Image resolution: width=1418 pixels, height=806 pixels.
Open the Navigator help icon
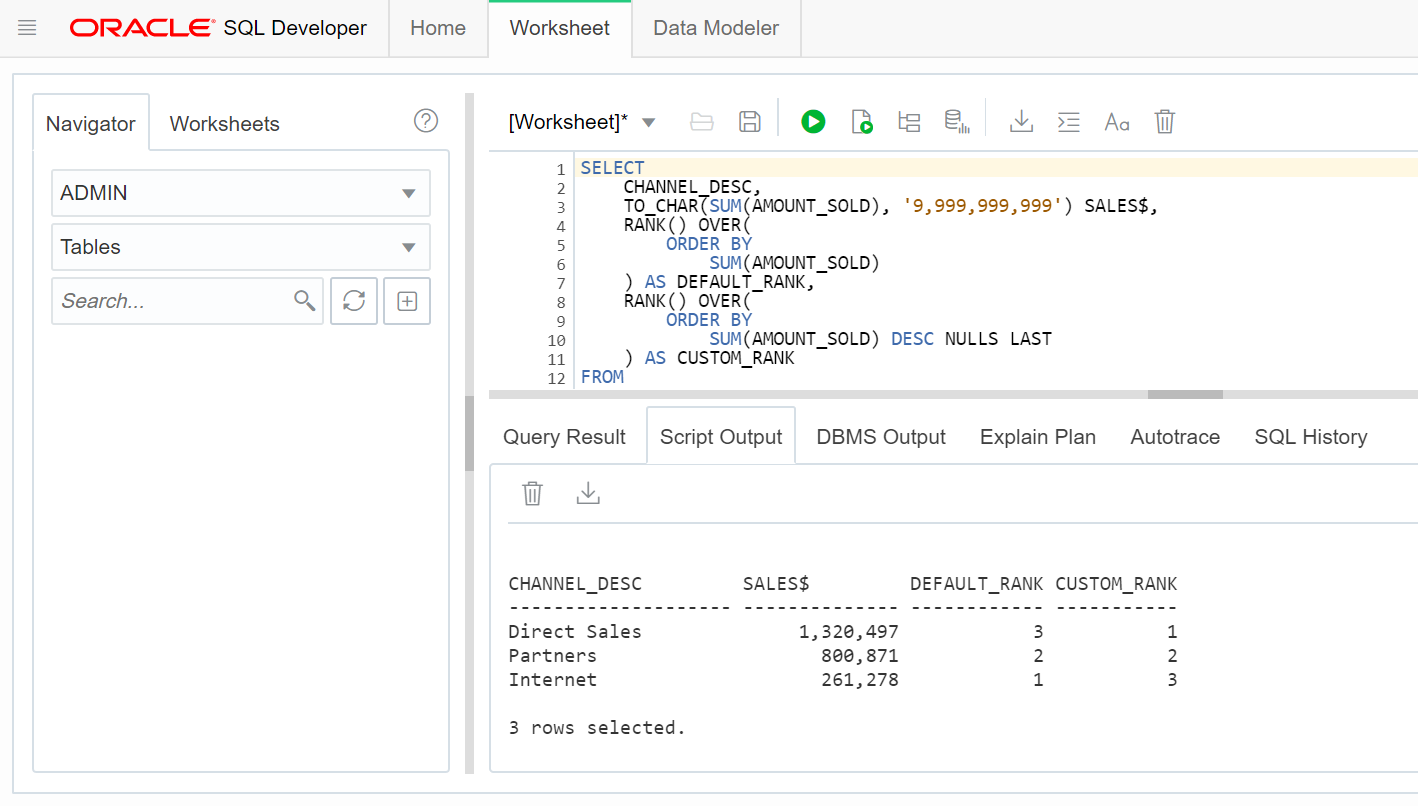click(x=426, y=121)
